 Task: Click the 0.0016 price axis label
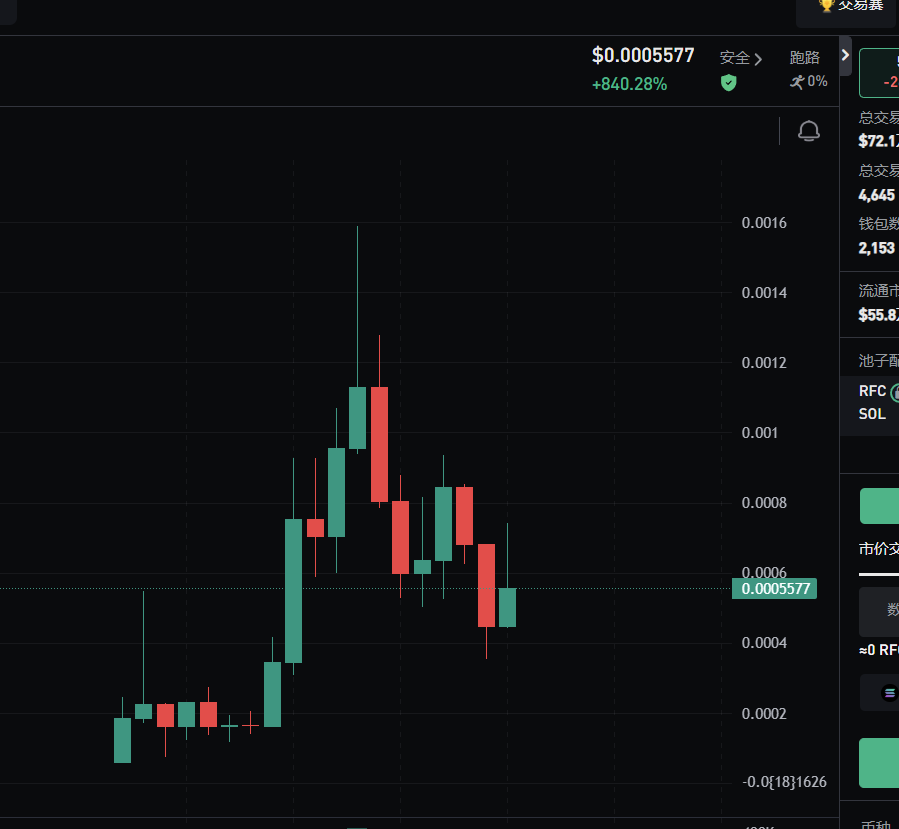click(x=764, y=223)
